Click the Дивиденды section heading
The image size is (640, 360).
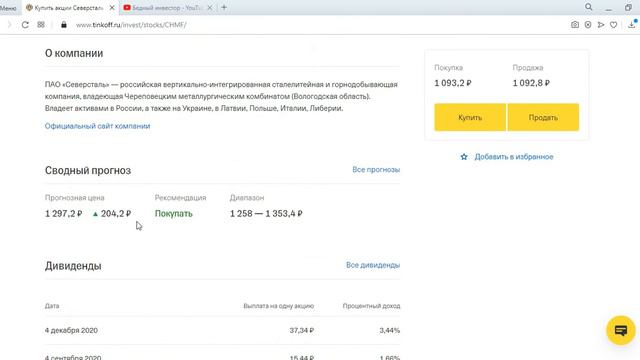[x=73, y=266]
